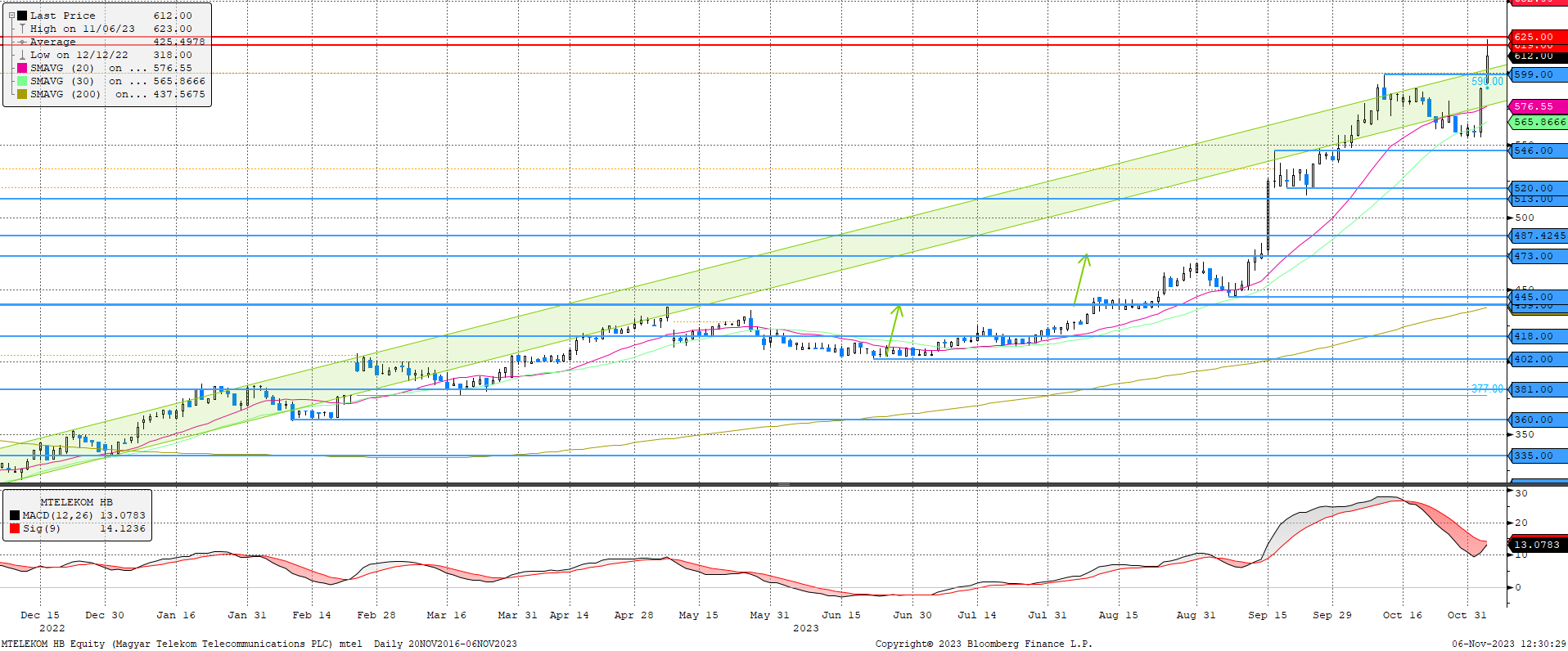Click the black Last Price color swatch

(22, 16)
